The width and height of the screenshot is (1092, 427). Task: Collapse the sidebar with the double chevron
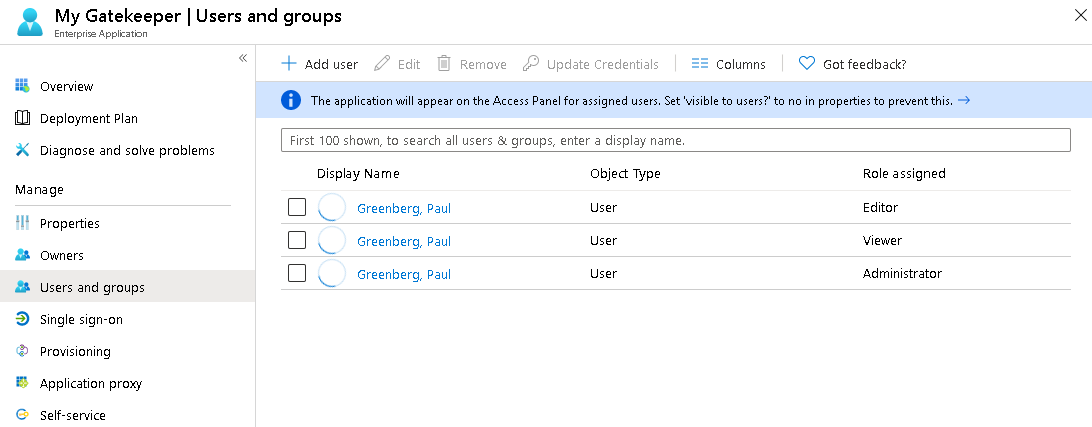(243, 58)
